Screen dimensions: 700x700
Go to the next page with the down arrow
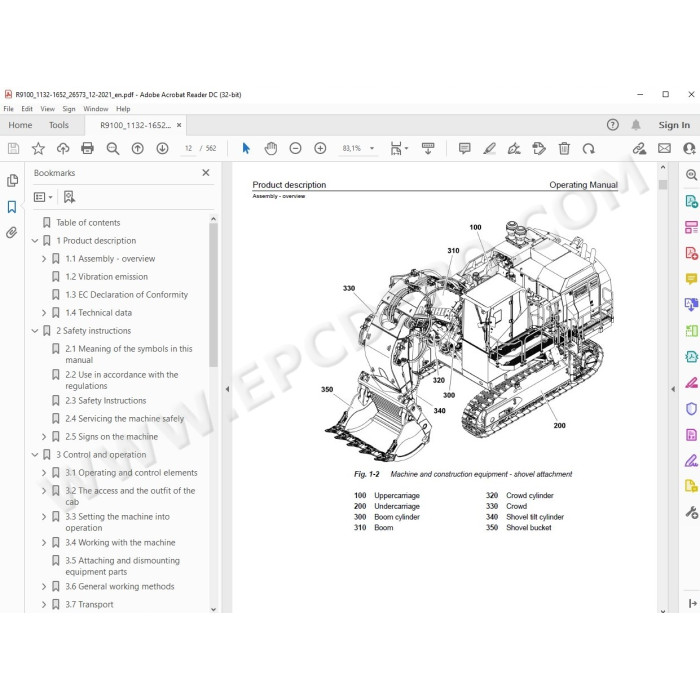click(162, 148)
